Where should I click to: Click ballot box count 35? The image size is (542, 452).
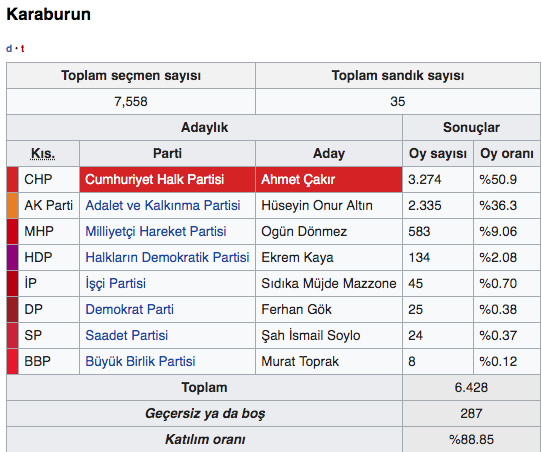click(398, 102)
